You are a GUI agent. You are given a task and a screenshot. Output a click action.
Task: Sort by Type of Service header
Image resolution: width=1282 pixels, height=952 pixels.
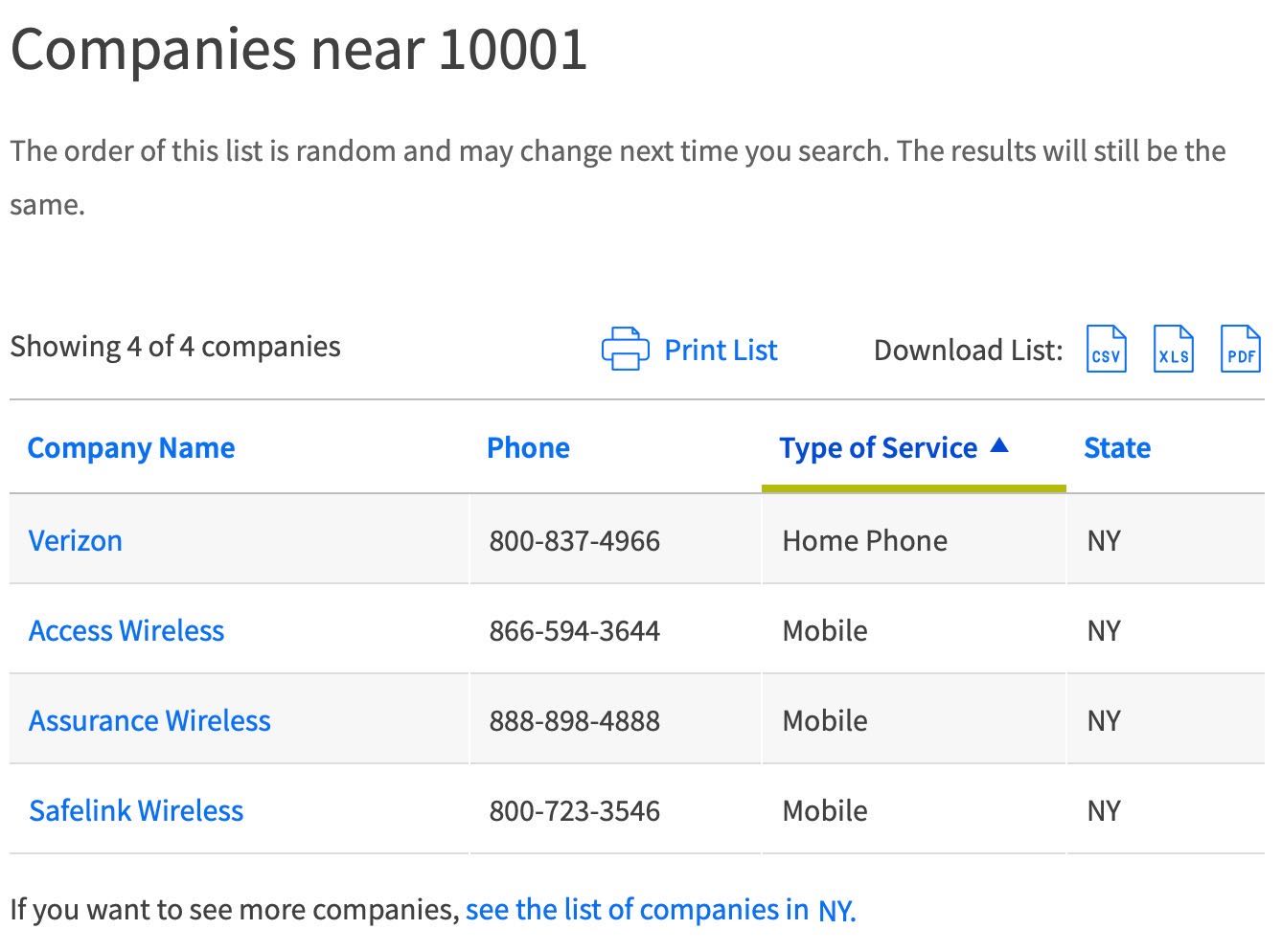pyautogui.click(x=878, y=447)
